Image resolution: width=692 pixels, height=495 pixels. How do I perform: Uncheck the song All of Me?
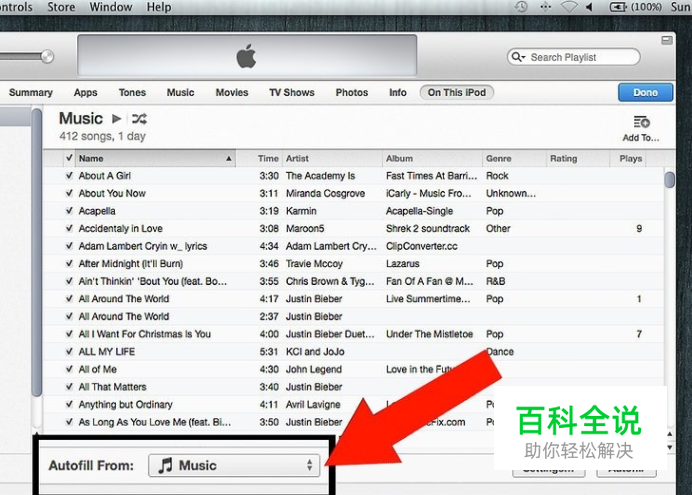coord(69,369)
